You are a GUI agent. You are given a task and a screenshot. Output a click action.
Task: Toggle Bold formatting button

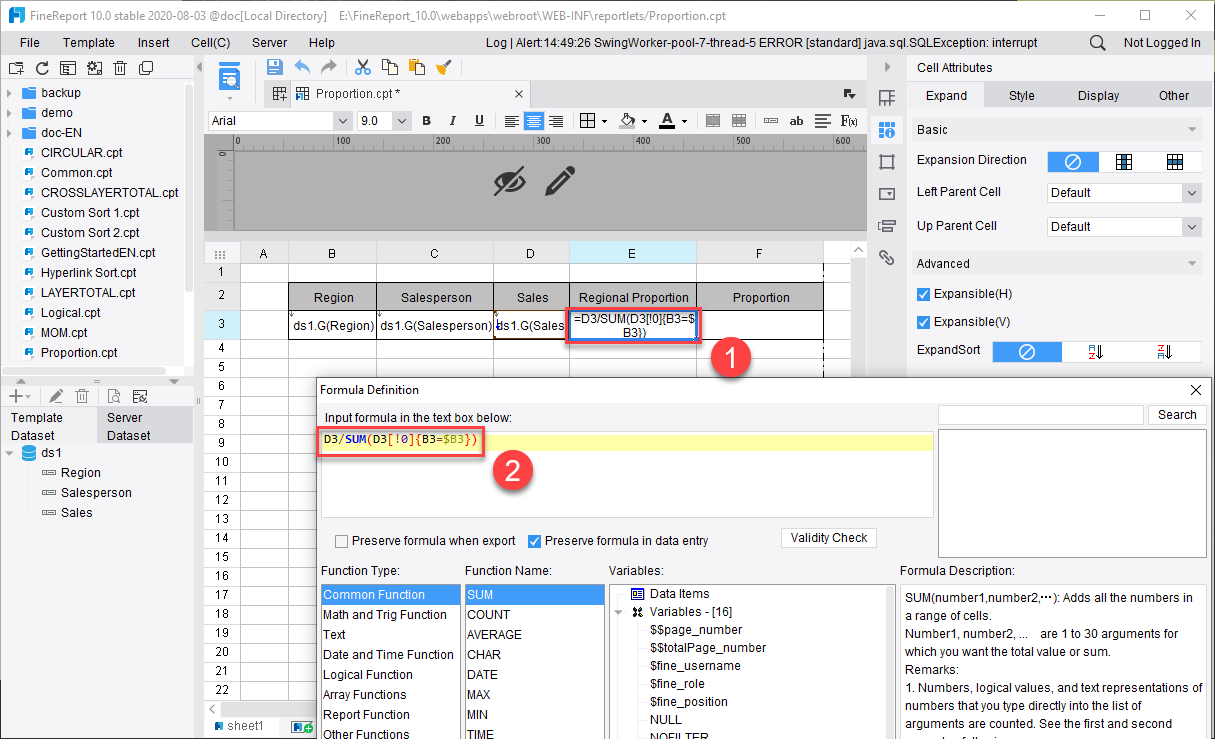tap(426, 121)
